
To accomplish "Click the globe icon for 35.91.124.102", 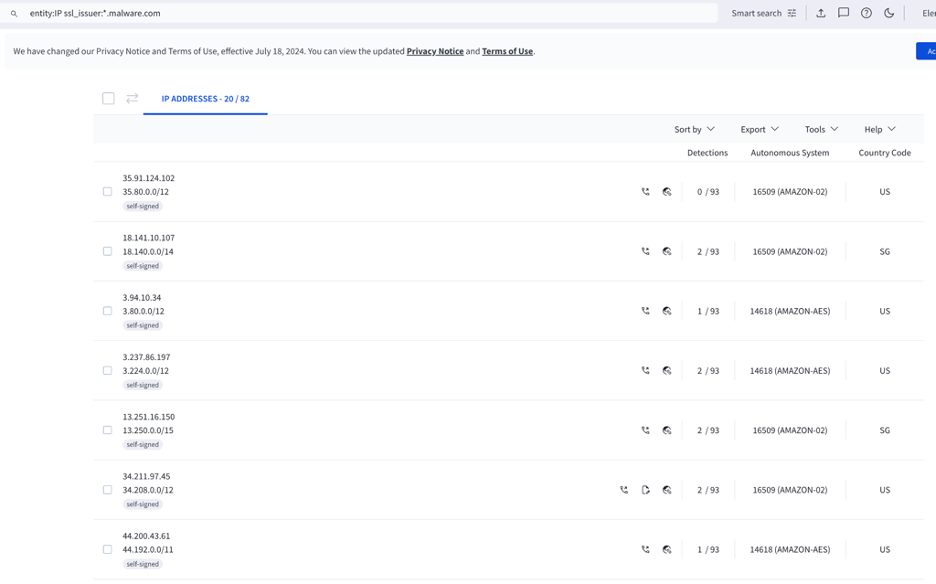I will click(x=667, y=192).
